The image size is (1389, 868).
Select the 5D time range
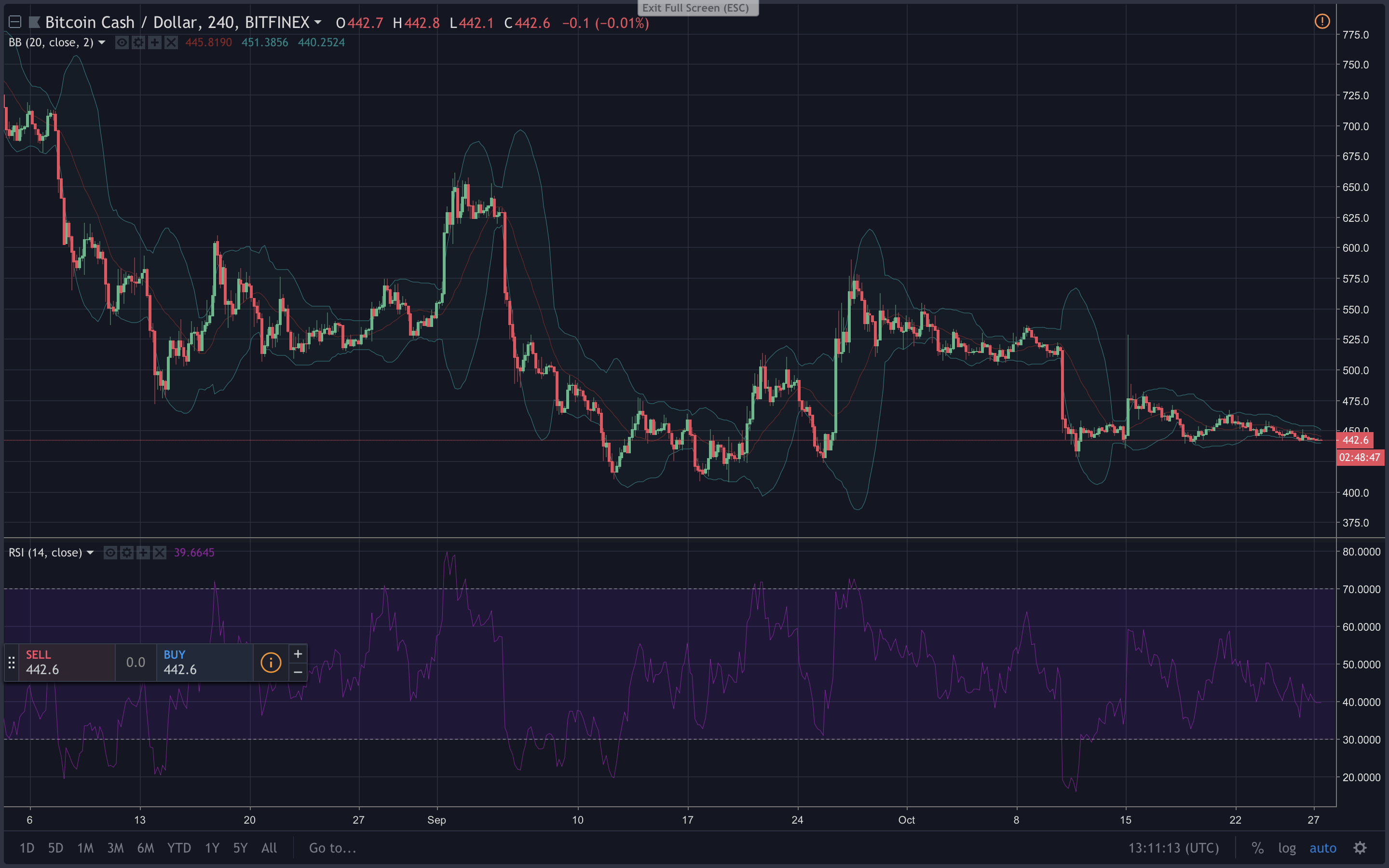click(55, 848)
